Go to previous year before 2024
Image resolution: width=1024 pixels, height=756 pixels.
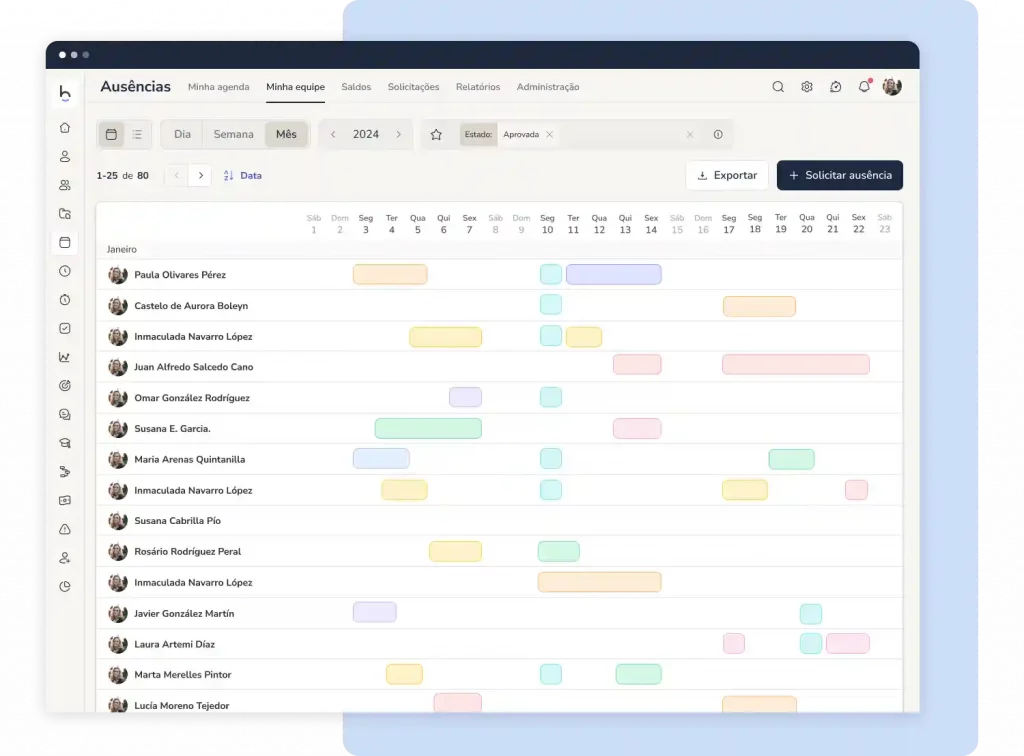click(333, 134)
